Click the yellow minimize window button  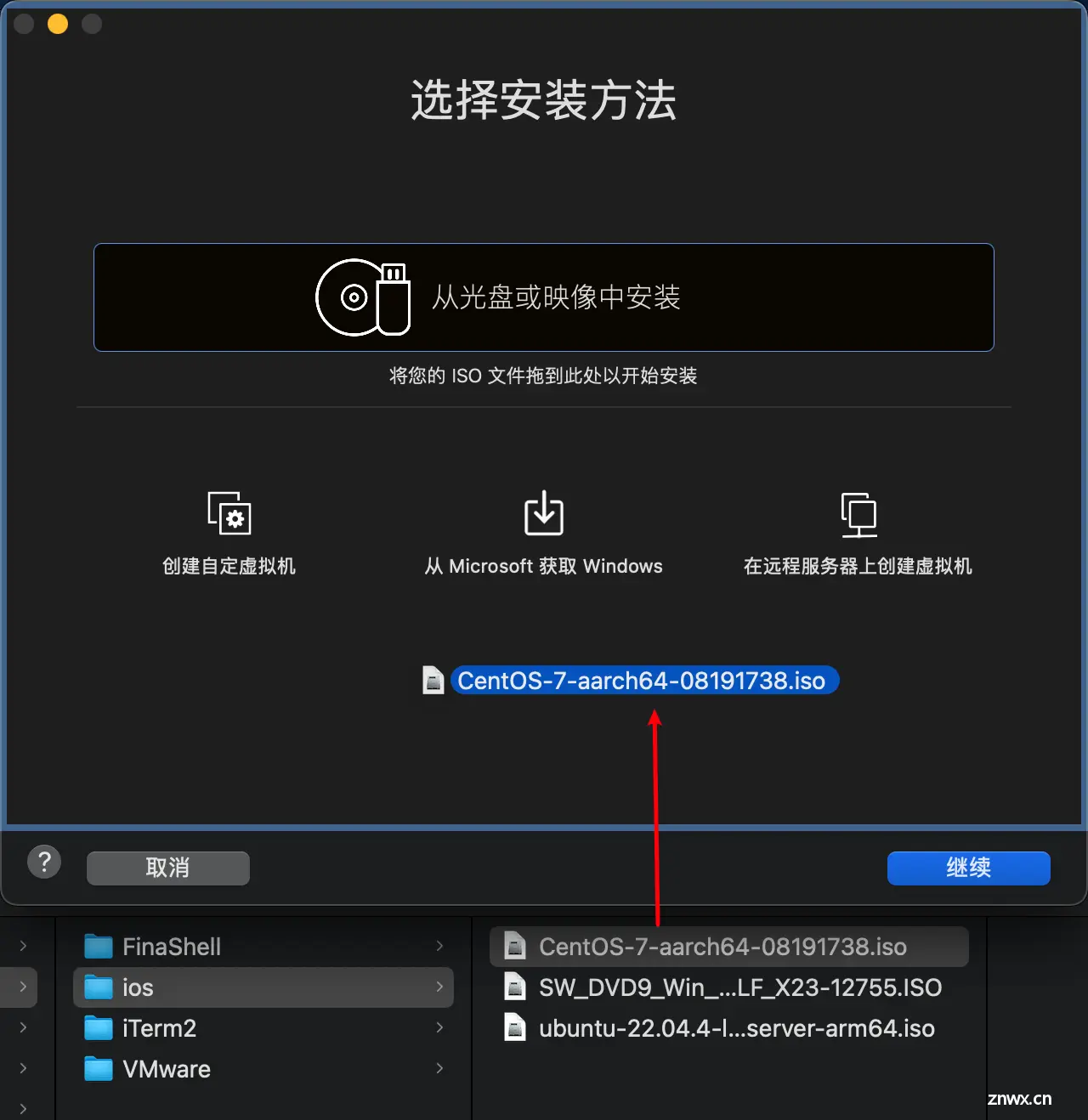click(x=58, y=24)
